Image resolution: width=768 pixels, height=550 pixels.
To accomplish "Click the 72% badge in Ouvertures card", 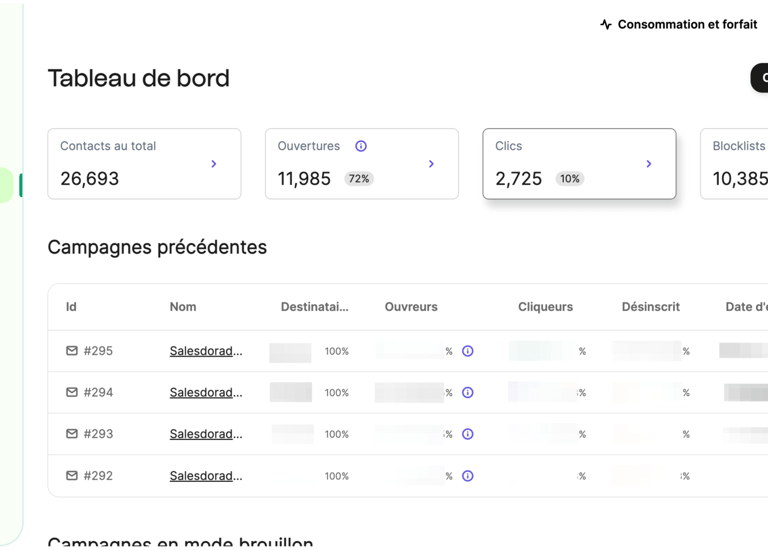I will point(359,179).
